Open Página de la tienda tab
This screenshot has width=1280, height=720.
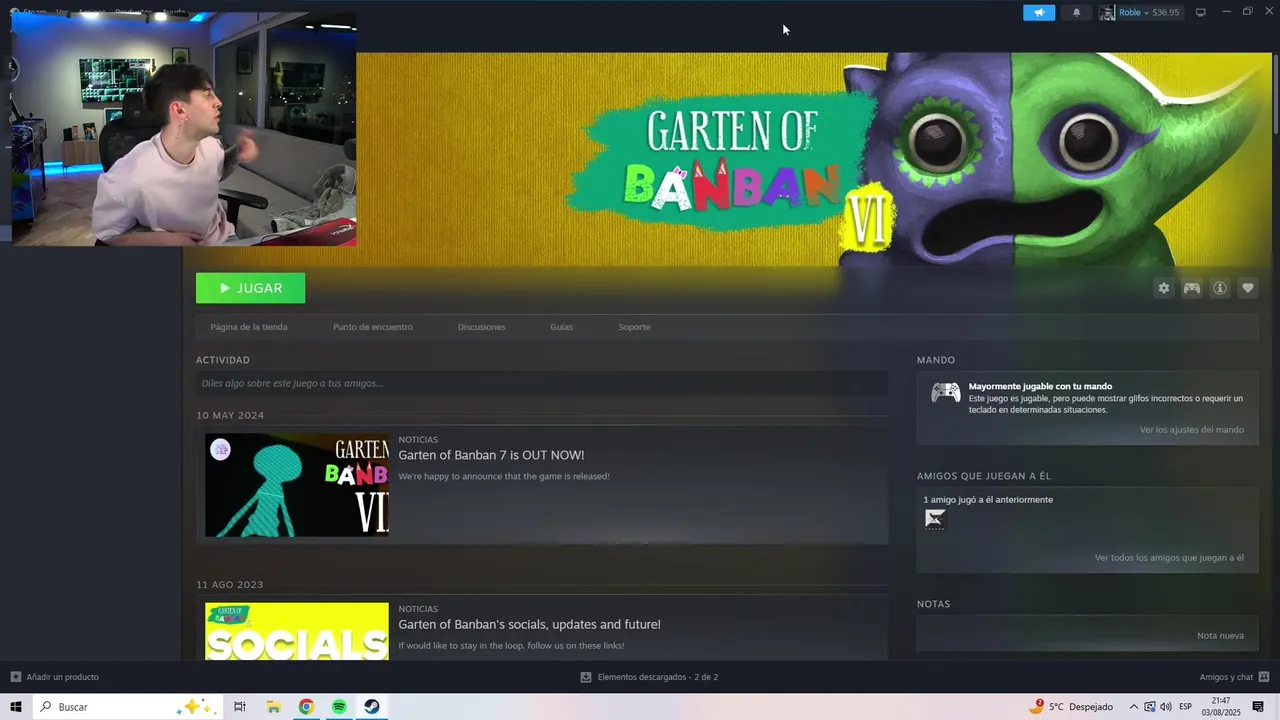pyautogui.click(x=249, y=327)
